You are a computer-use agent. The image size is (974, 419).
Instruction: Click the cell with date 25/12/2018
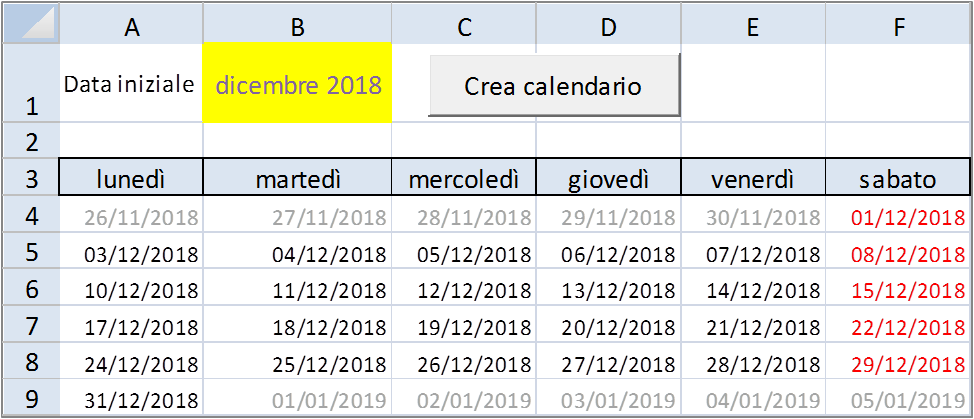tap(297, 364)
